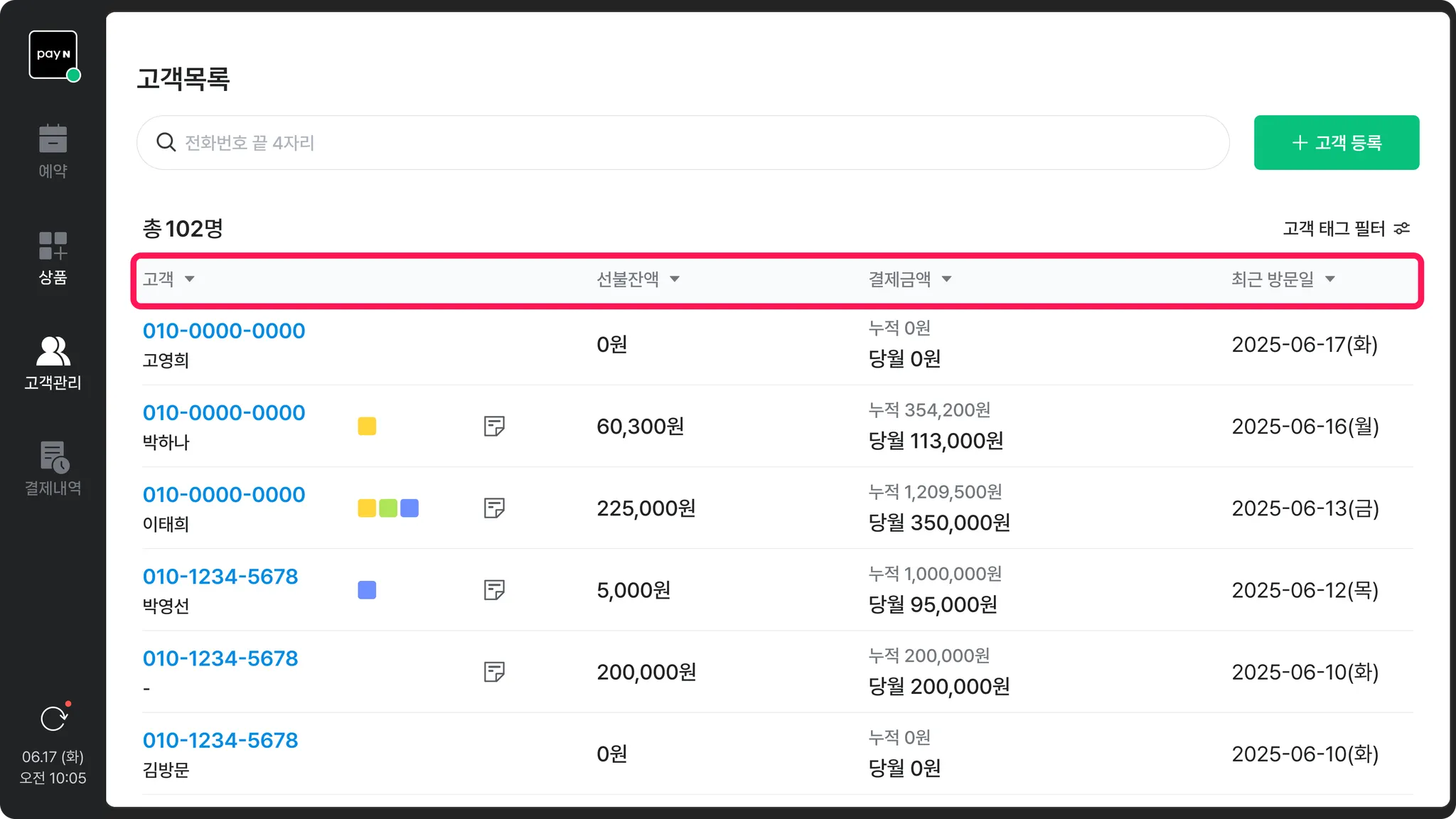Open the memo note icon for 박영선
Screen dimensions: 1456x819
coord(494,589)
